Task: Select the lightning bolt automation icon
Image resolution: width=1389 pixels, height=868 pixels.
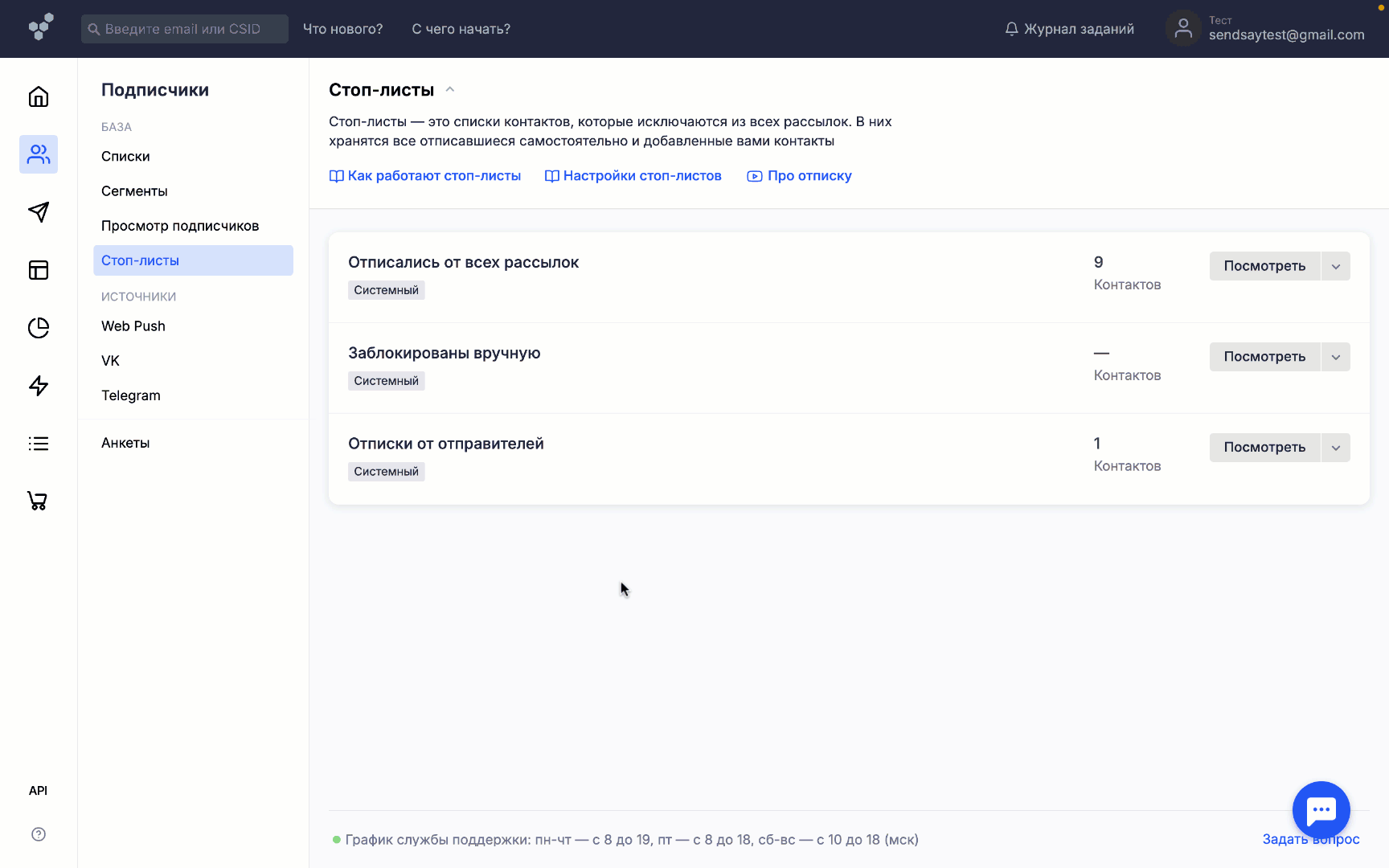Action: [39, 386]
